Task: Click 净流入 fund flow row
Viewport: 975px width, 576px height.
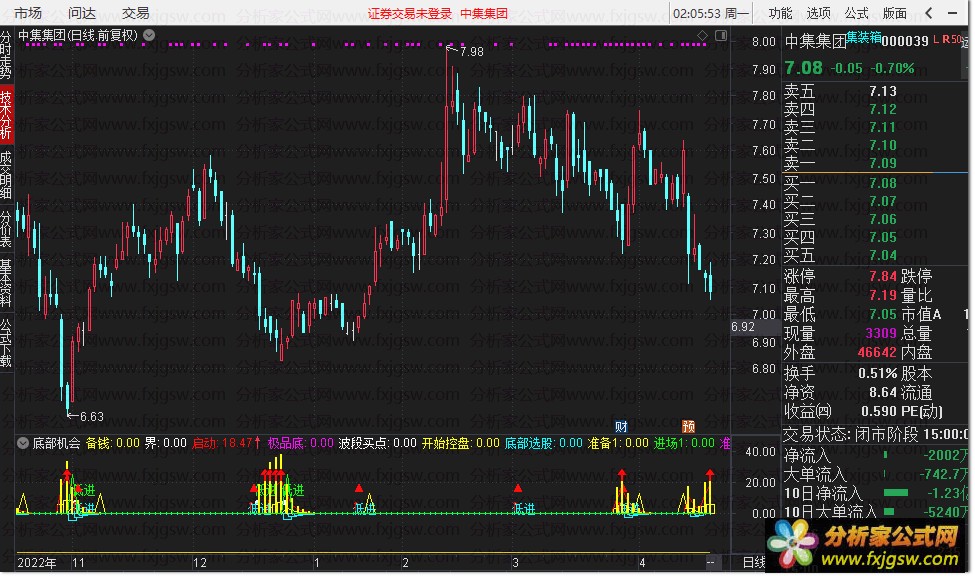Action: (876, 456)
